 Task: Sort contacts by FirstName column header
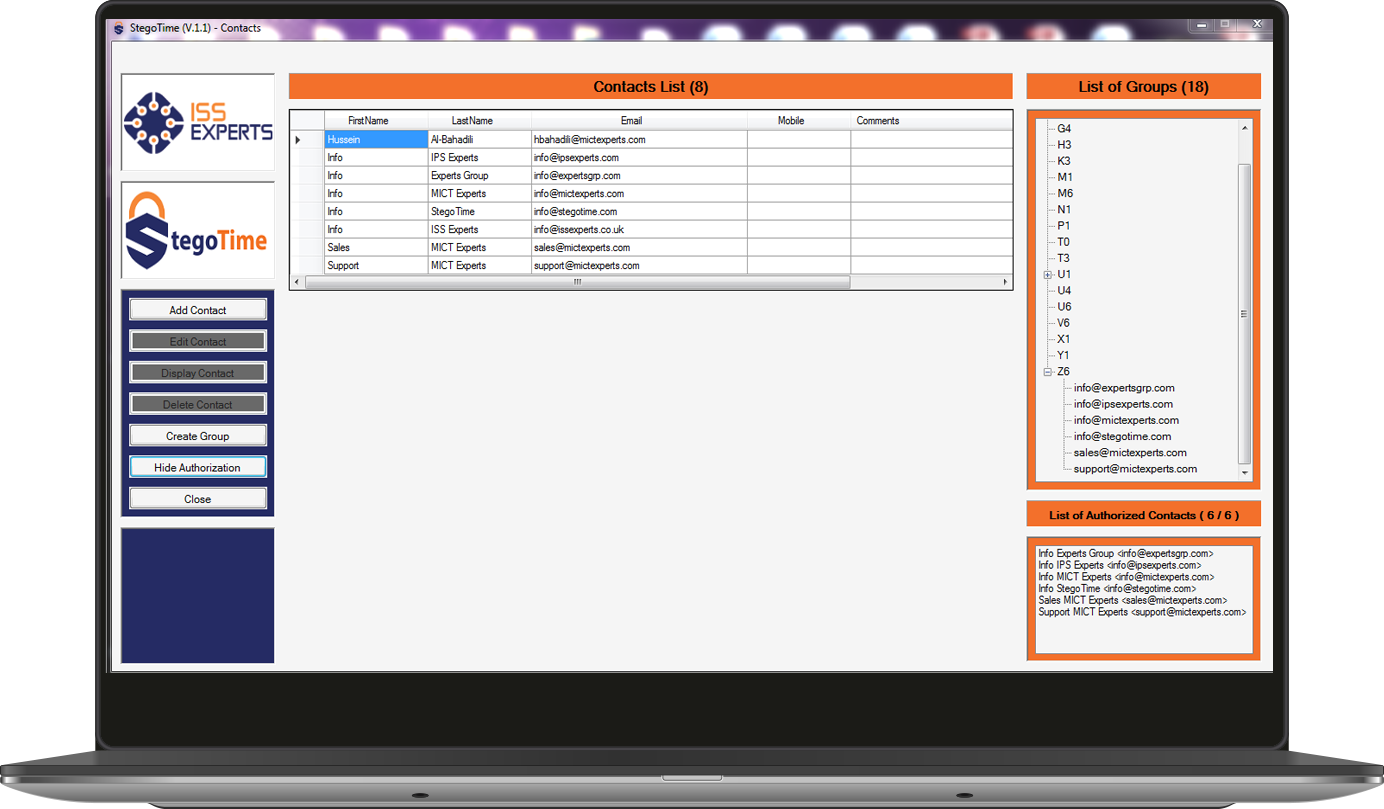coord(368,121)
